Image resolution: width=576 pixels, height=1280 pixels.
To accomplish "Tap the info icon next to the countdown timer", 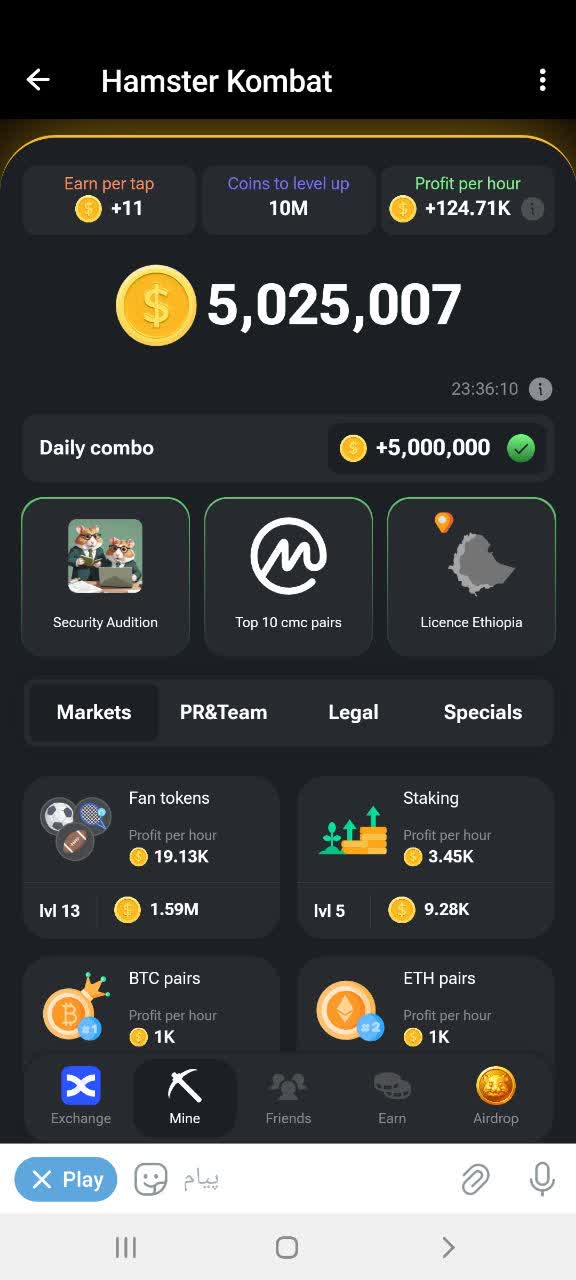I will pos(540,389).
